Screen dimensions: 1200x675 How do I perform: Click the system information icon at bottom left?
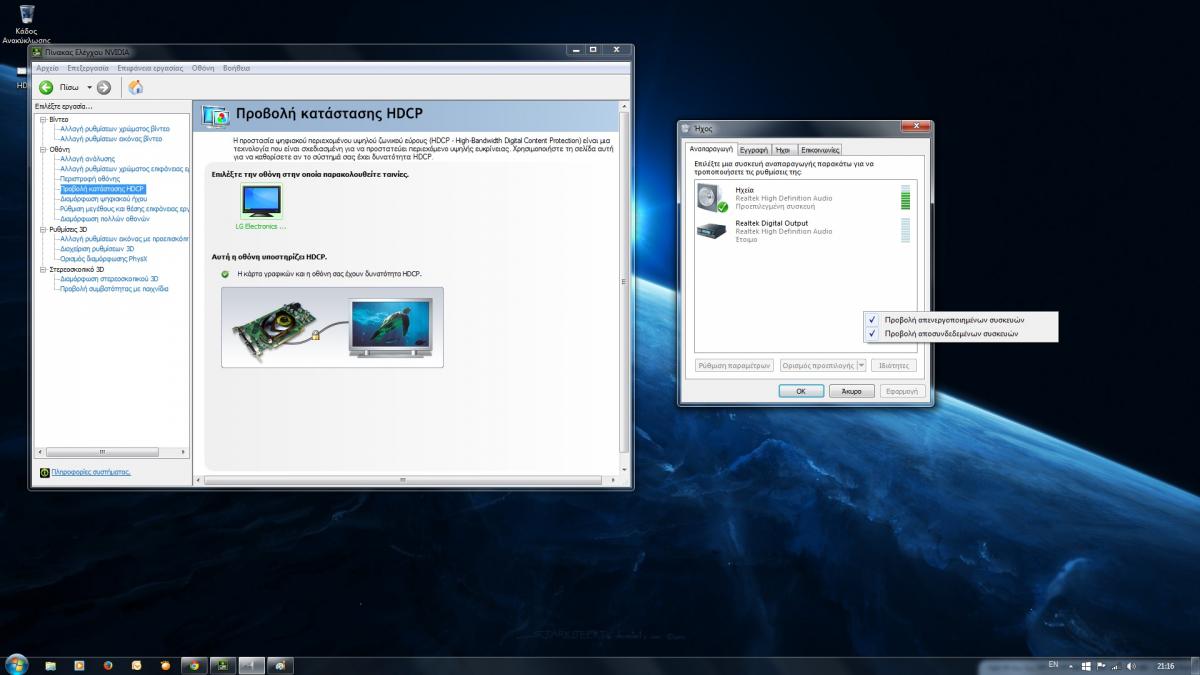[x=44, y=472]
